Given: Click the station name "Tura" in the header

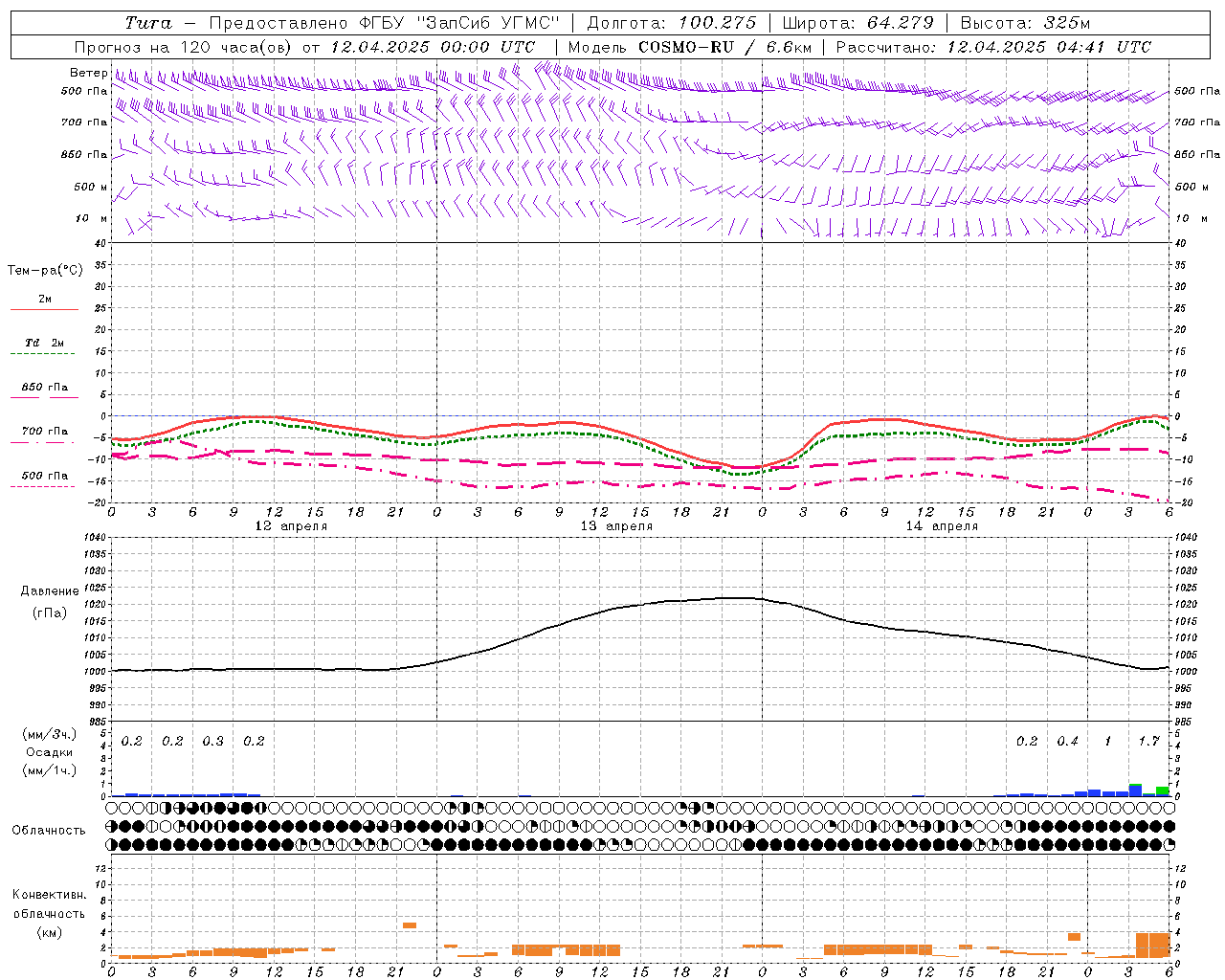Looking at the screenshot, I should pos(148,23).
